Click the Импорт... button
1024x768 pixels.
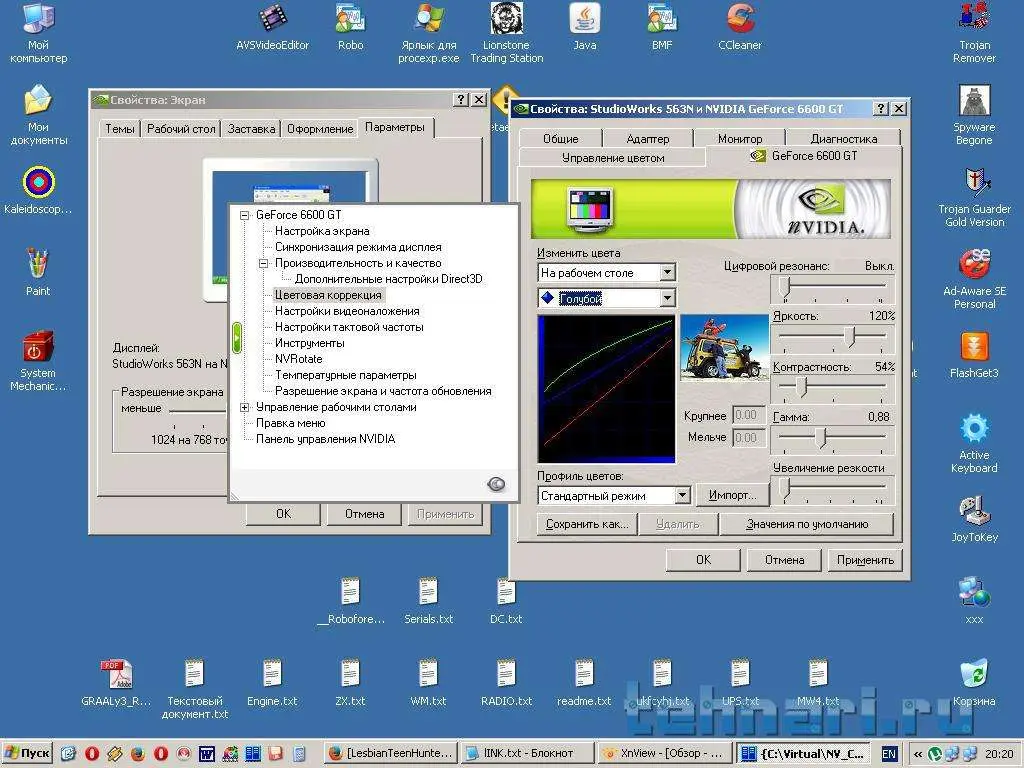coord(732,496)
